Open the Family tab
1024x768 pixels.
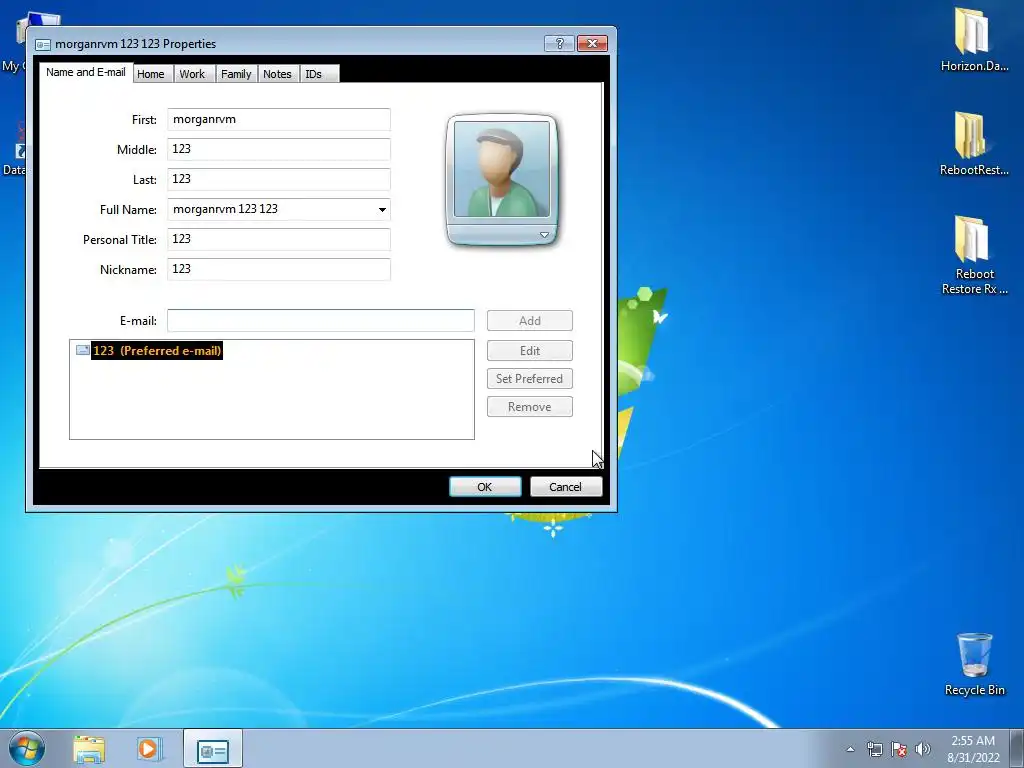click(236, 74)
